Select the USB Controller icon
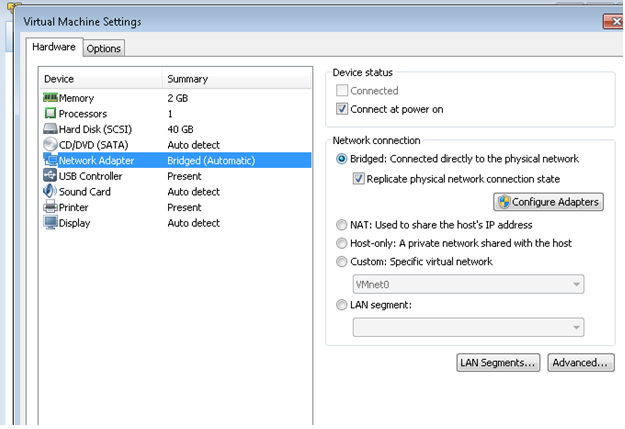 [x=50, y=176]
